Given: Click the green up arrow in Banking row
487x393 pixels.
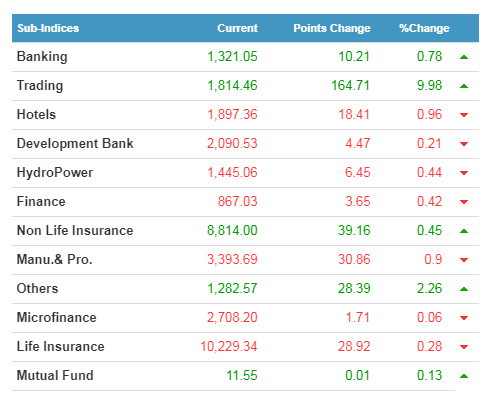Looking at the screenshot, I should tap(464, 57).
